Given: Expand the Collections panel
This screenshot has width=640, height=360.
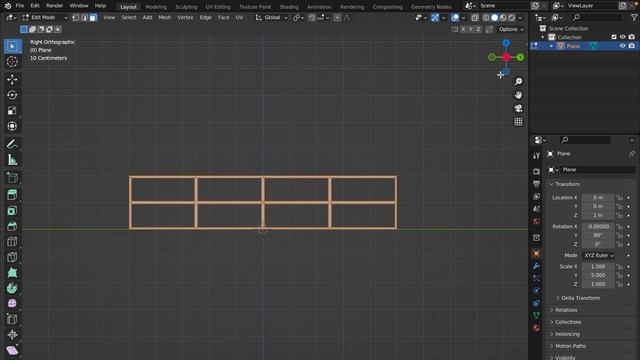Looking at the screenshot, I should click(565, 322).
